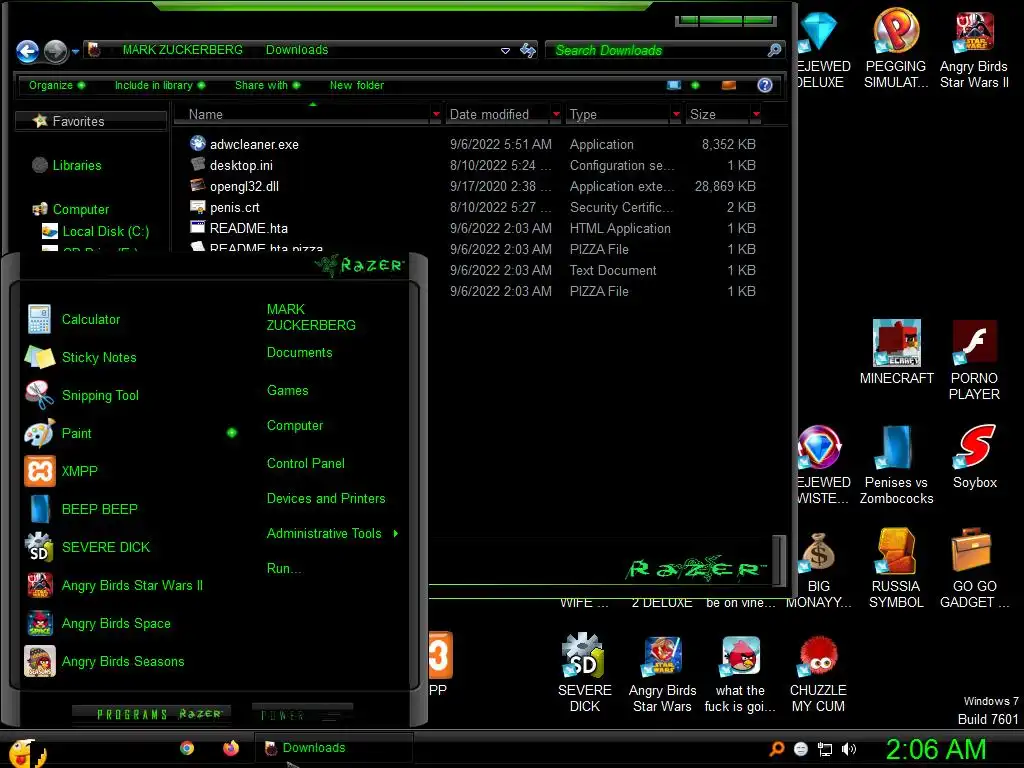Click MARK ZUCKERBERG user folder link in Start menu

coord(311,317)
